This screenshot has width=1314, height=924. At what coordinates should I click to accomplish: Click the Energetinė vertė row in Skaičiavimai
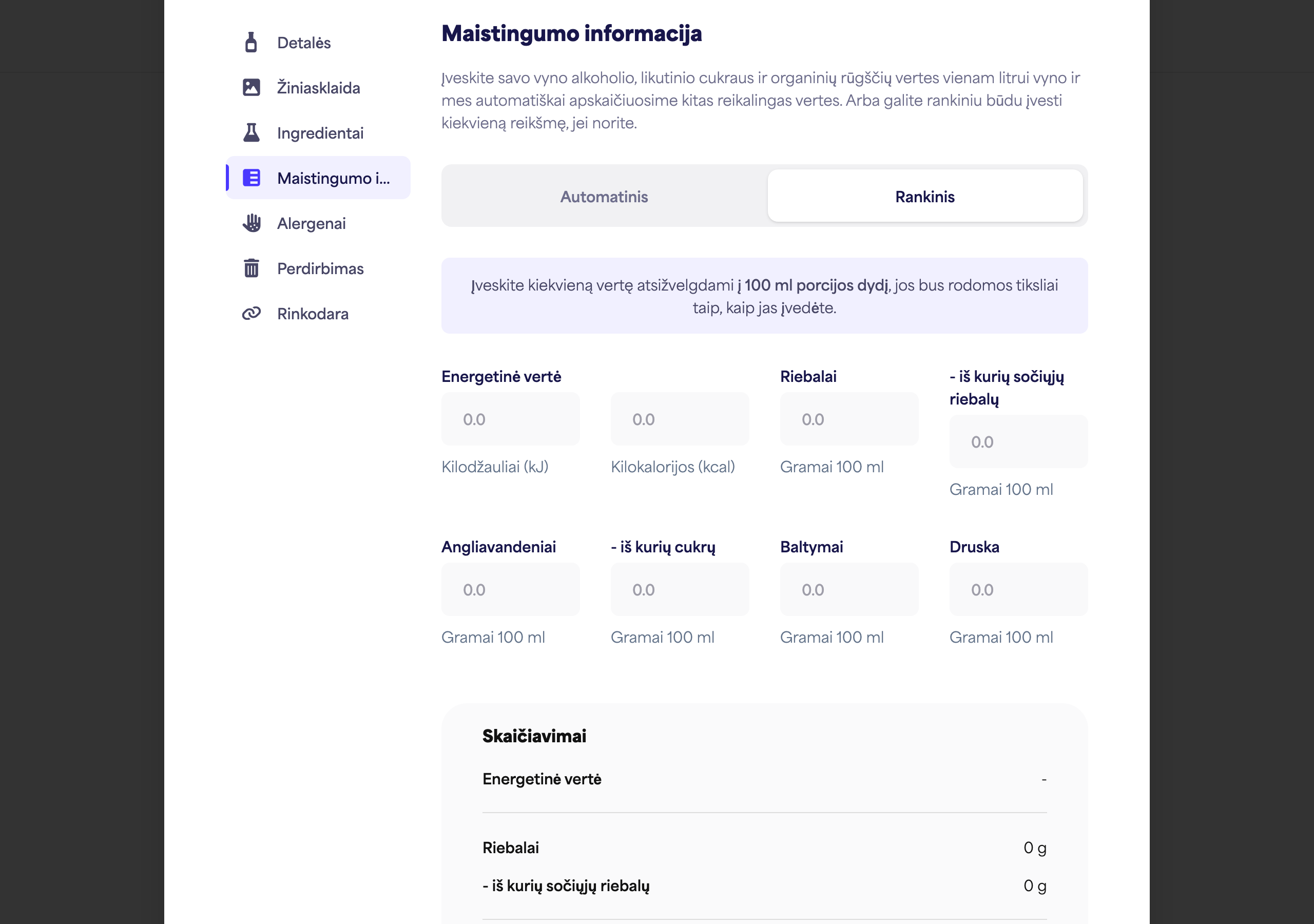pyautogui.click(x=765, y=779)
